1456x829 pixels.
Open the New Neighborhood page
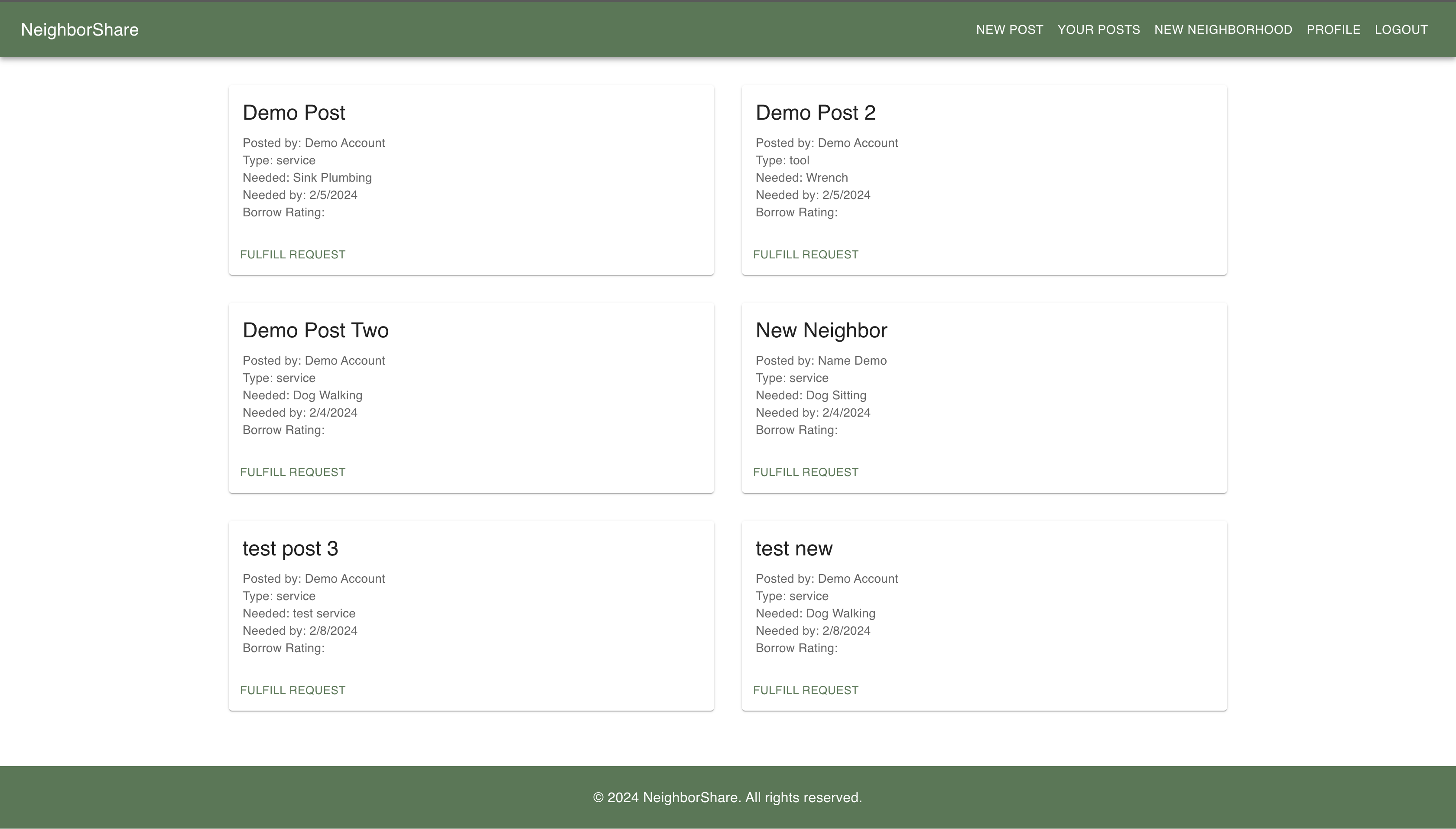pyautogui.click(x=1223, y=29)
